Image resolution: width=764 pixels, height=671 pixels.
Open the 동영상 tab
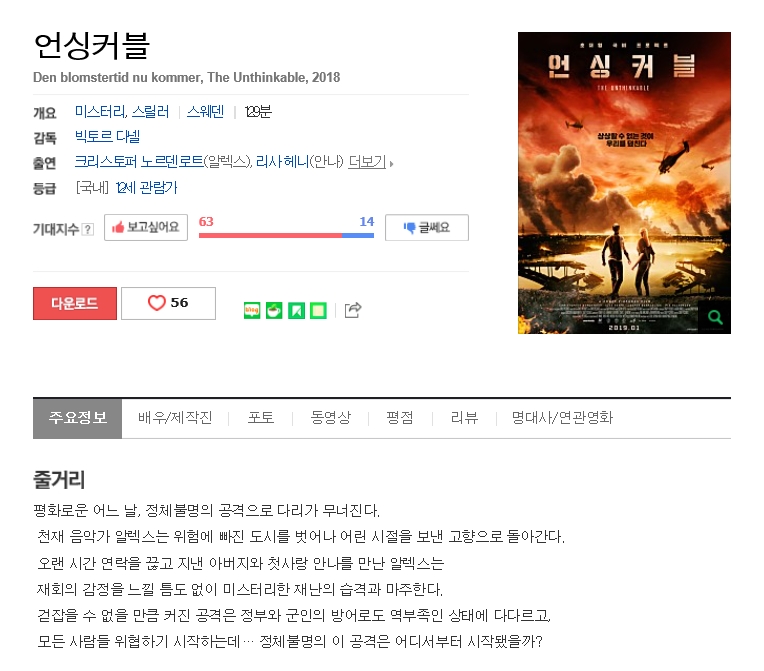tap(330, 418)
